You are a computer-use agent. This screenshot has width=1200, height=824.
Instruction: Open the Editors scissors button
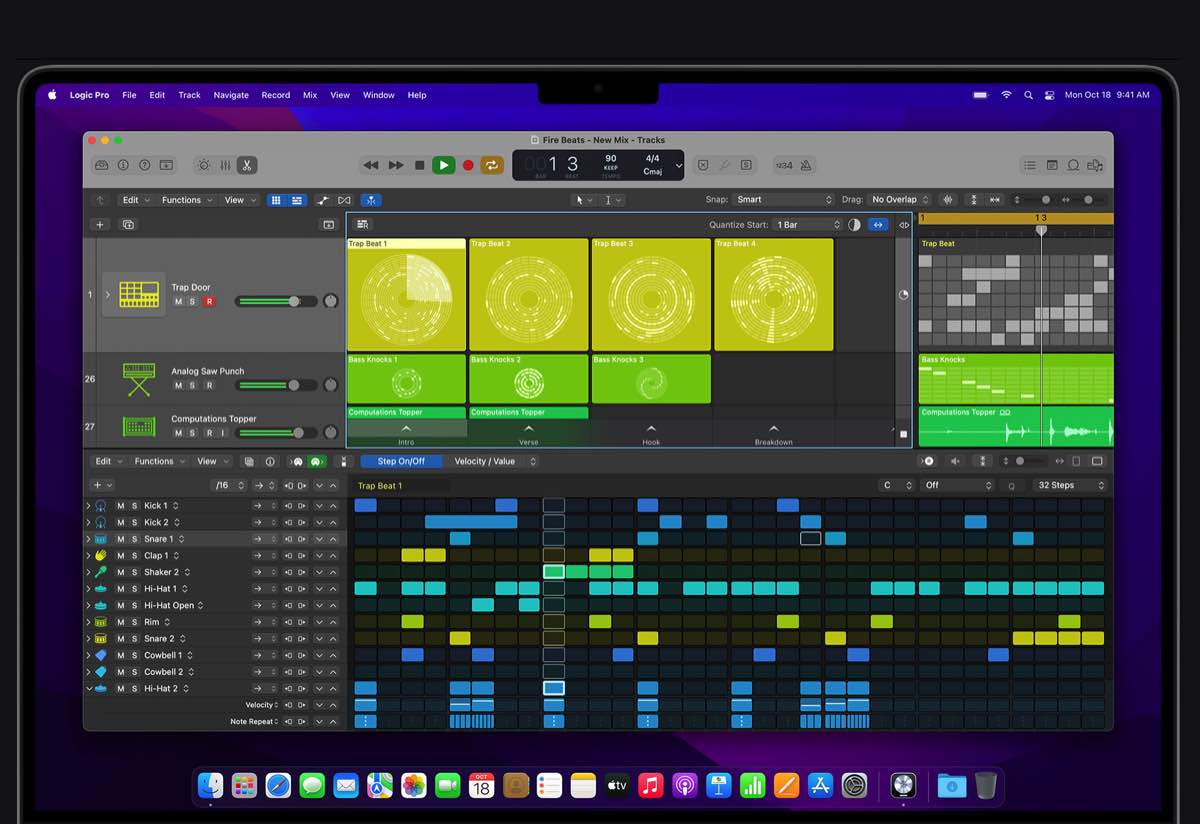click(246, 165)
